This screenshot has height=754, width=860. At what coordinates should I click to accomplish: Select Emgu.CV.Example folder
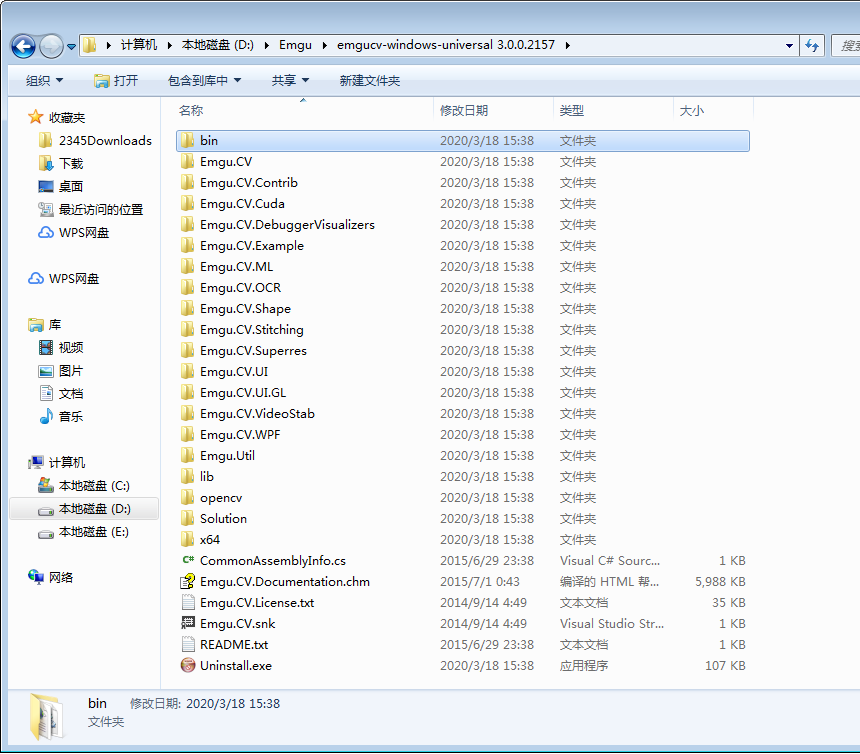coord(252,246)
